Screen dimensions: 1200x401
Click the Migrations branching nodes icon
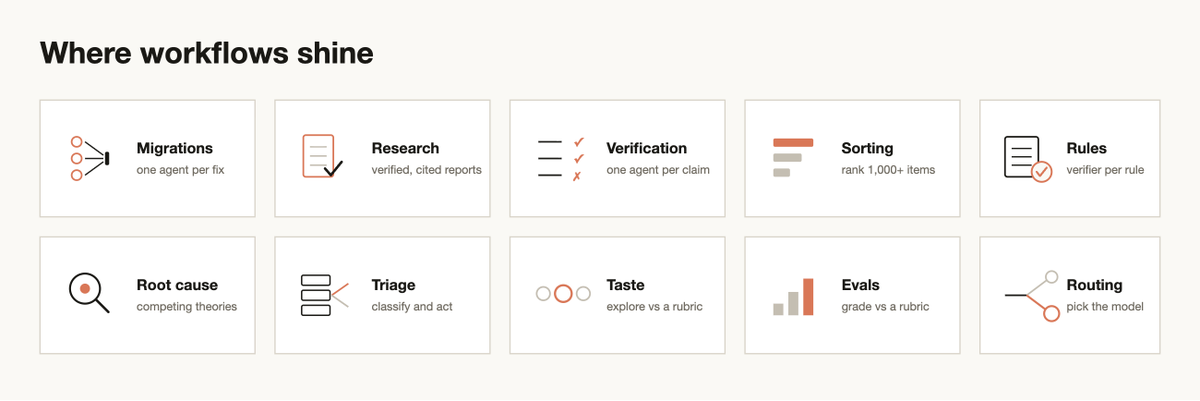click(89, 158)
